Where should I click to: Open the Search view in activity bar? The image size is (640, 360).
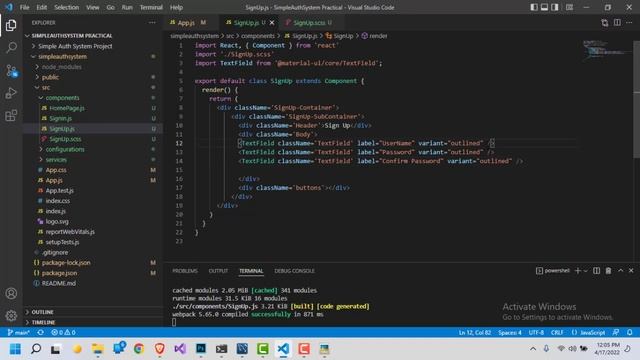point(11,48)
